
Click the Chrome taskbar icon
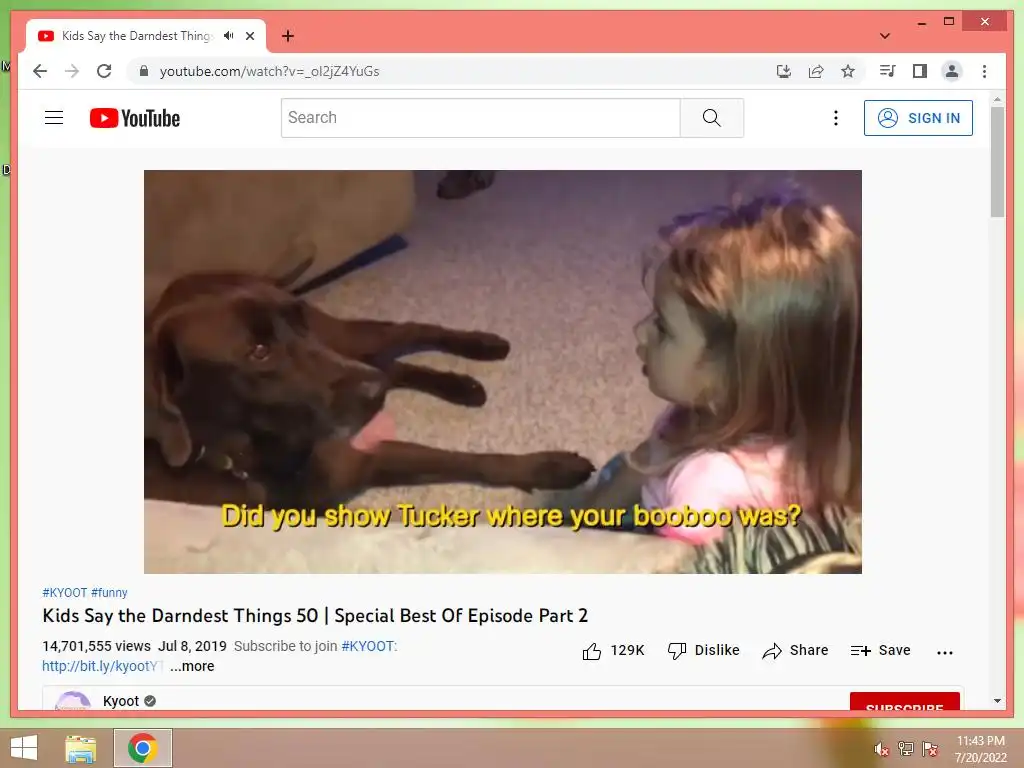tap(143, 748)
